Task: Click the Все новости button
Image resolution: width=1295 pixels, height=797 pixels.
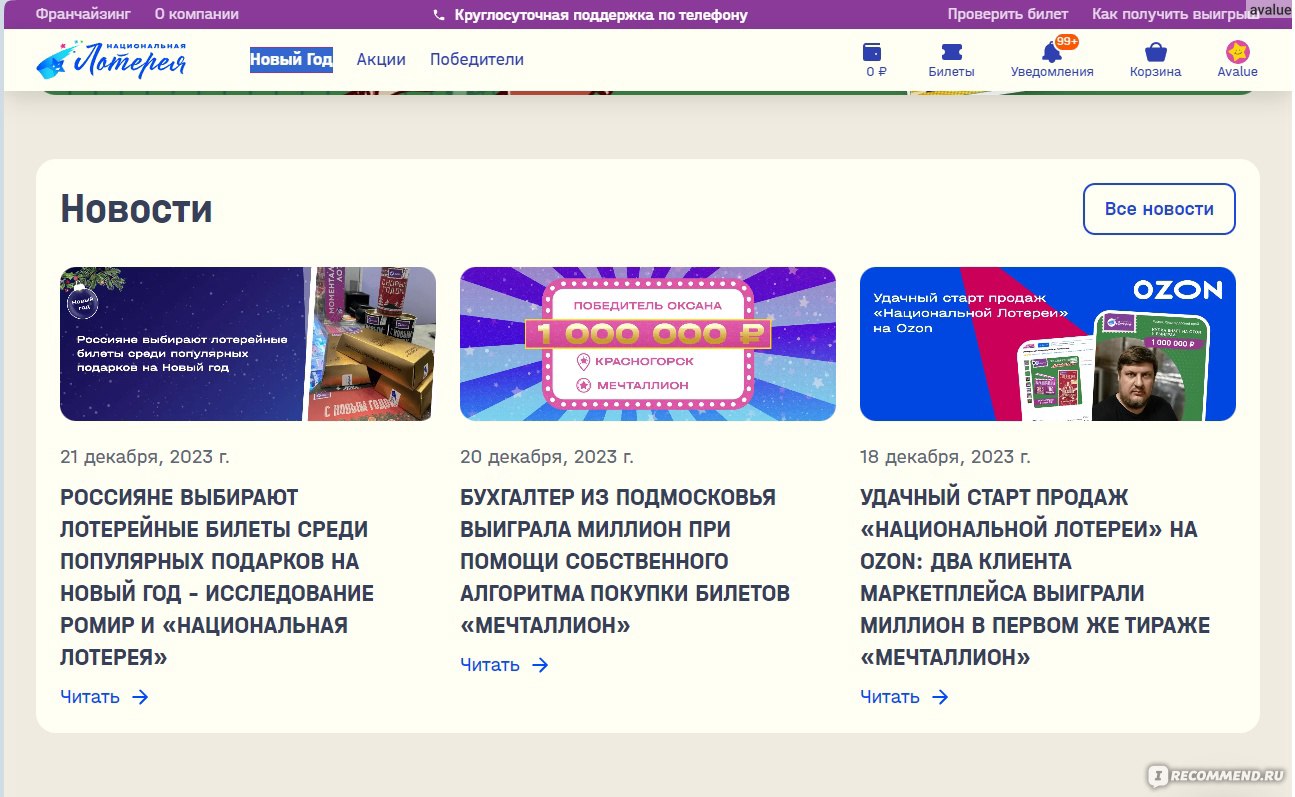Action: pyautogui.click(x=1159, y=209)
